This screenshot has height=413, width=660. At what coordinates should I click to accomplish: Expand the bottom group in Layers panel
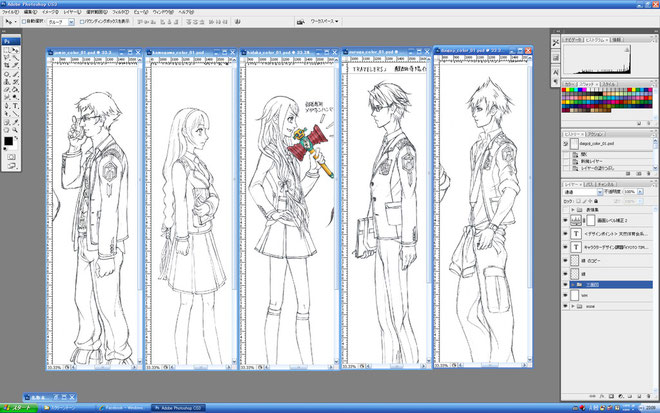click(x=573, y=306)
